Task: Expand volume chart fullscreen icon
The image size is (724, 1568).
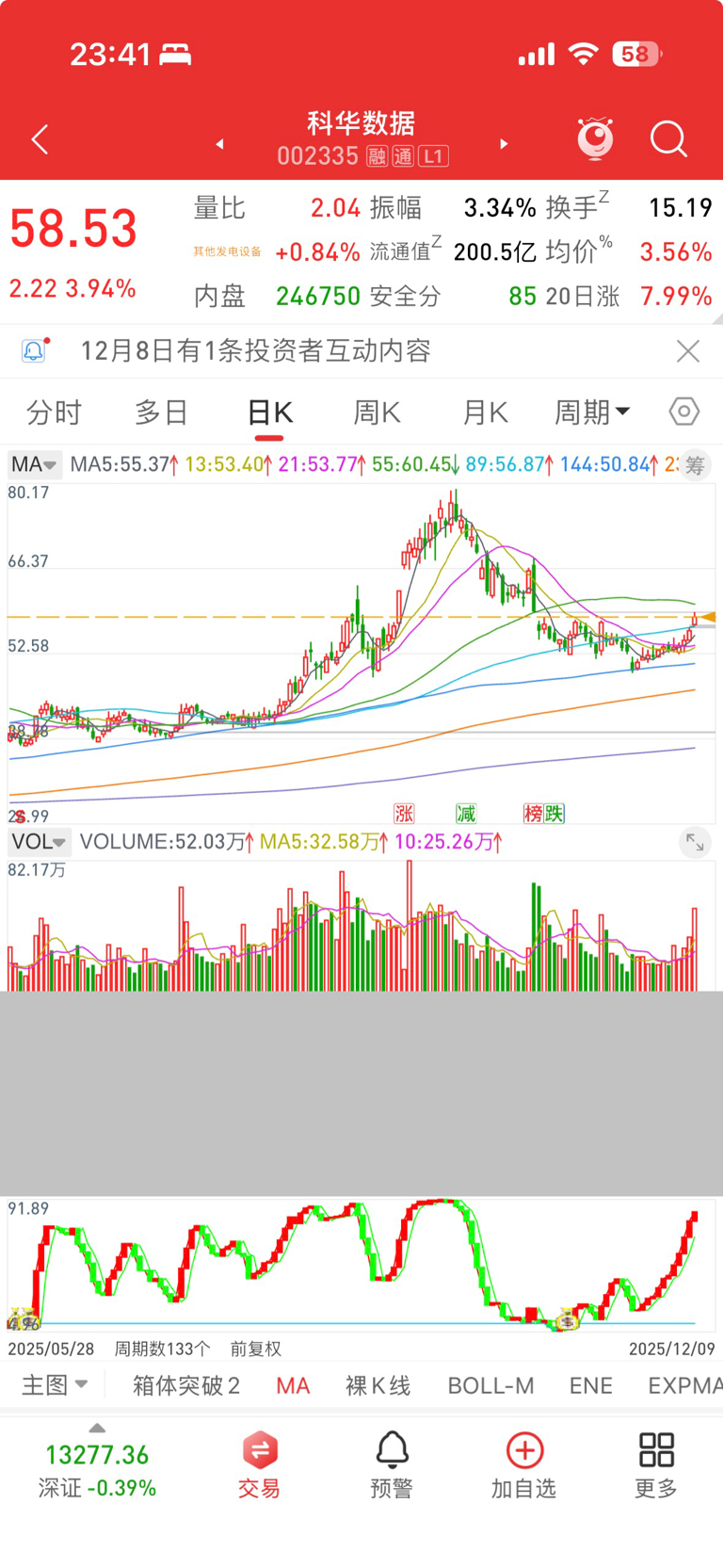Action: 695,843
